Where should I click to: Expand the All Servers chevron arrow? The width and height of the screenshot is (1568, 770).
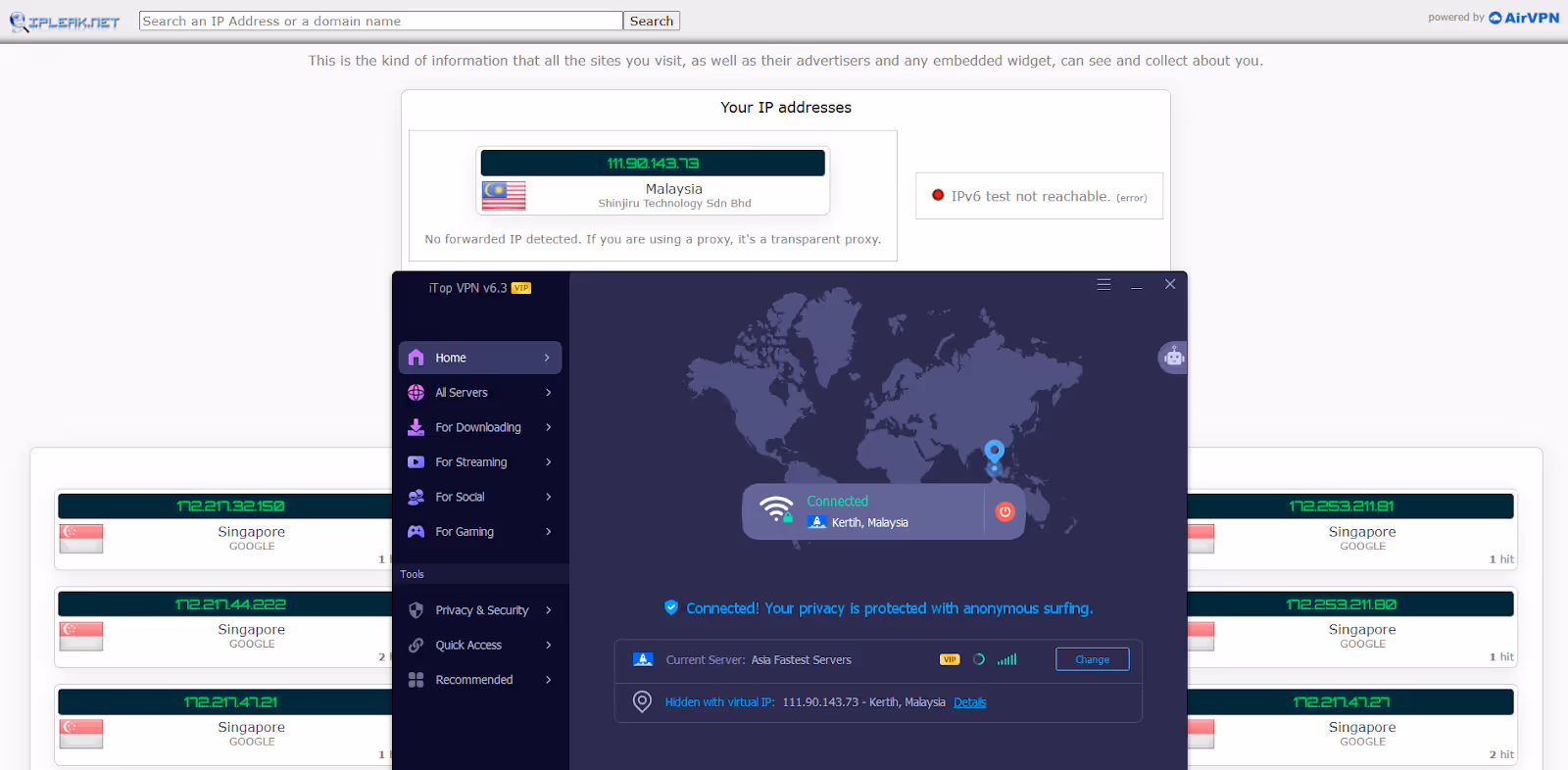[549, 393]
